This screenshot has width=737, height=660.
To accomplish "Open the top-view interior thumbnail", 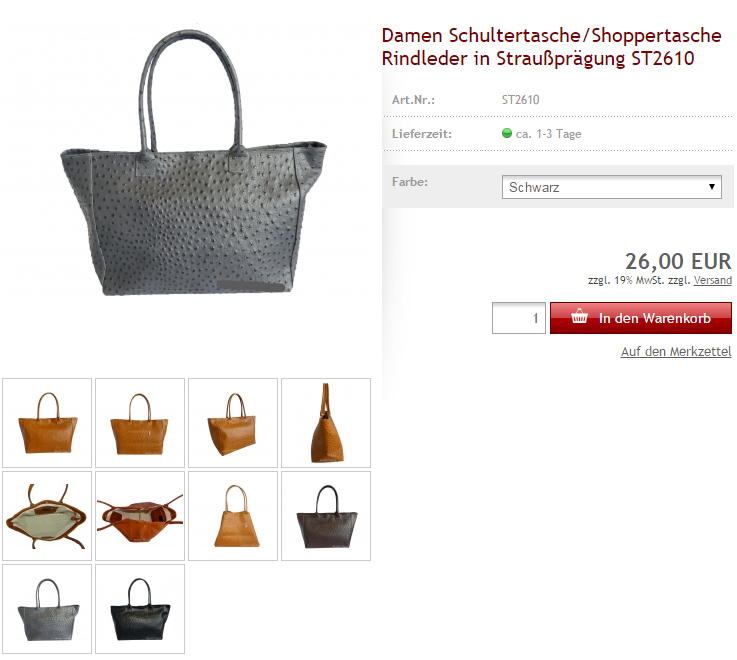I will [x=47, y=516].
